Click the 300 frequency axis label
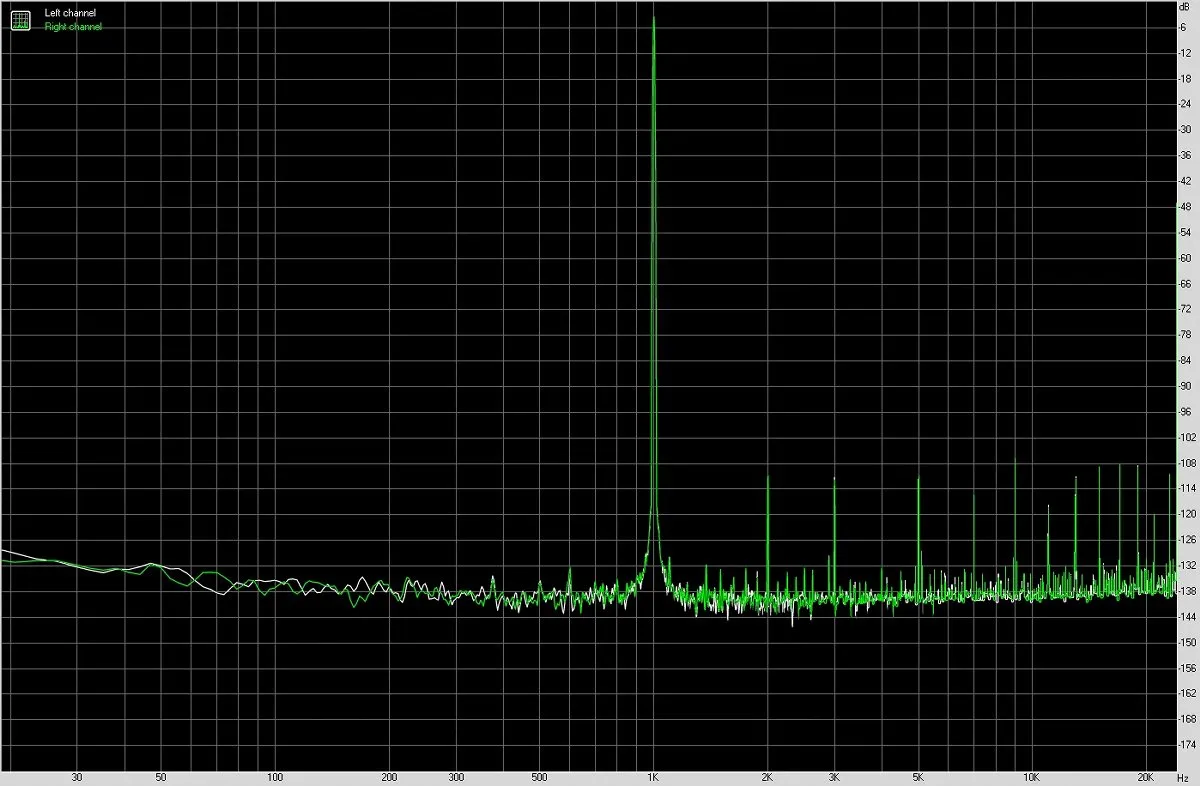 [456, 776]
